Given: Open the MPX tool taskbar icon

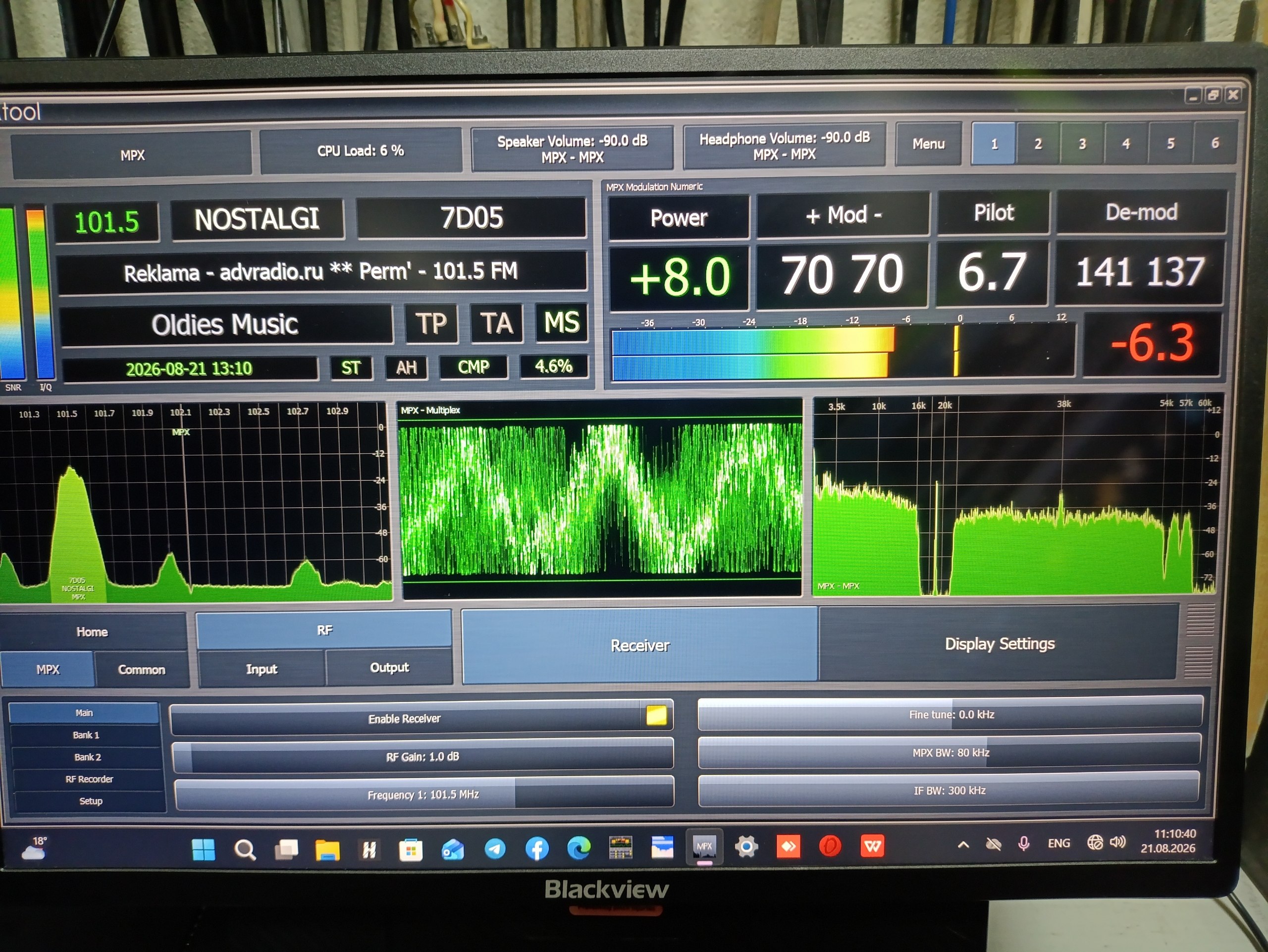Looking at the screenshot, I should (704, 846).
